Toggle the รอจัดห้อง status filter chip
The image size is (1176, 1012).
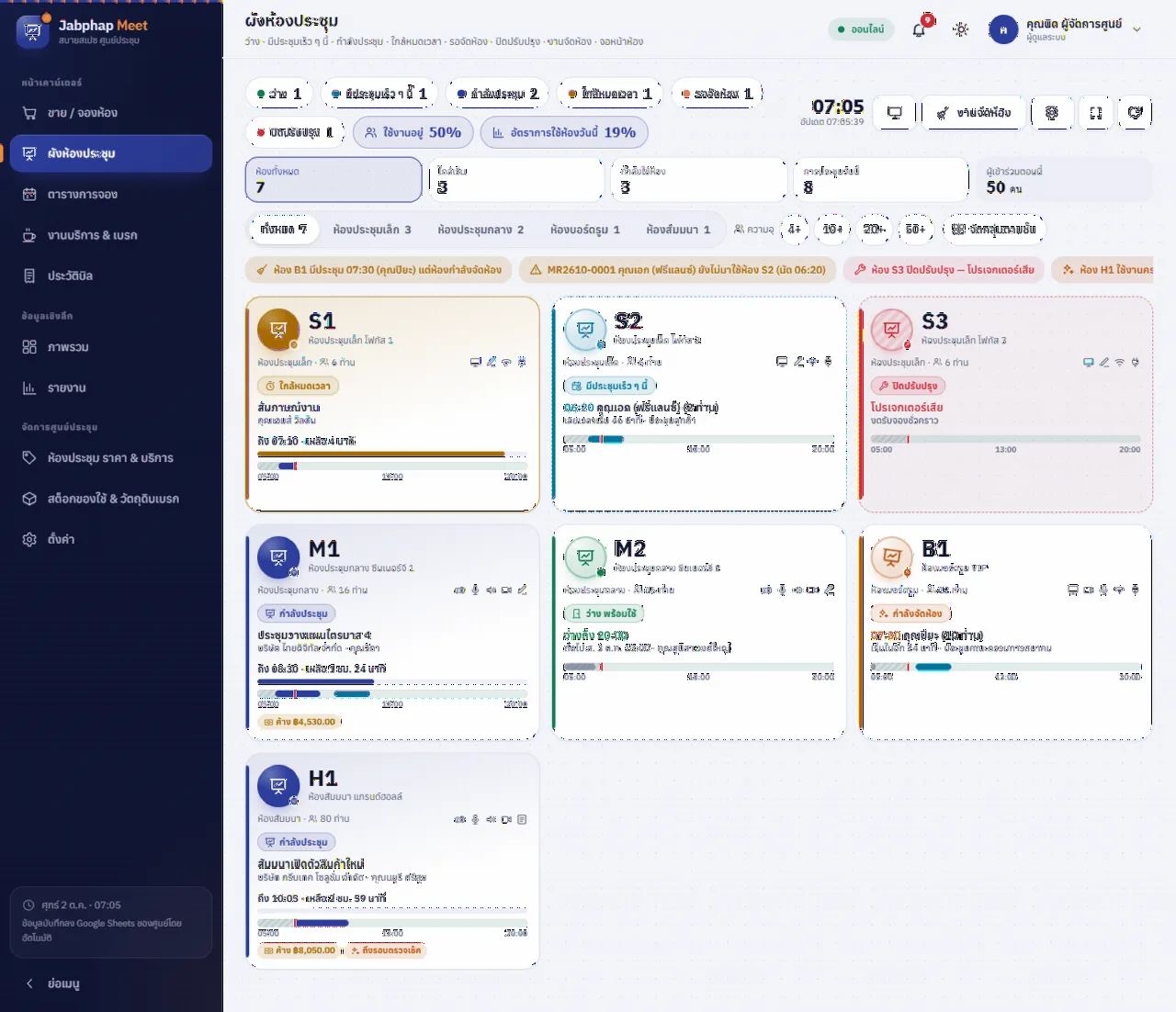[717, 94]
